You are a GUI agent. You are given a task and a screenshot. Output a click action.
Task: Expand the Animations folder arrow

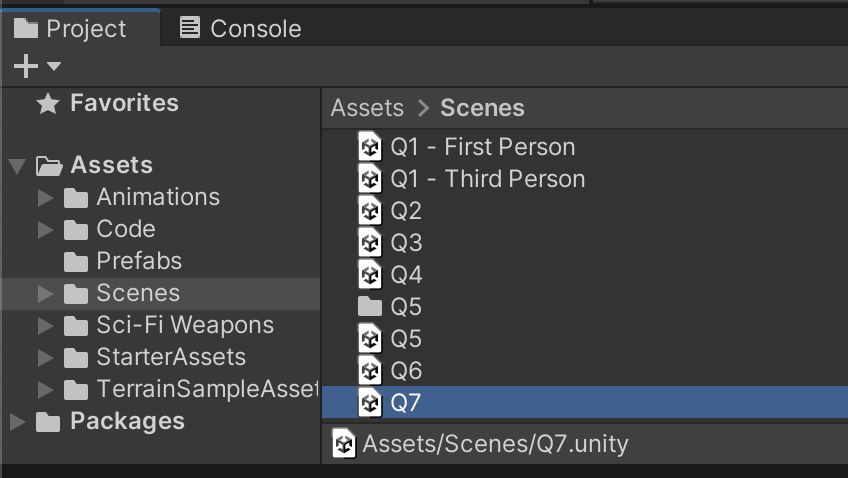(x=45, y=198)
